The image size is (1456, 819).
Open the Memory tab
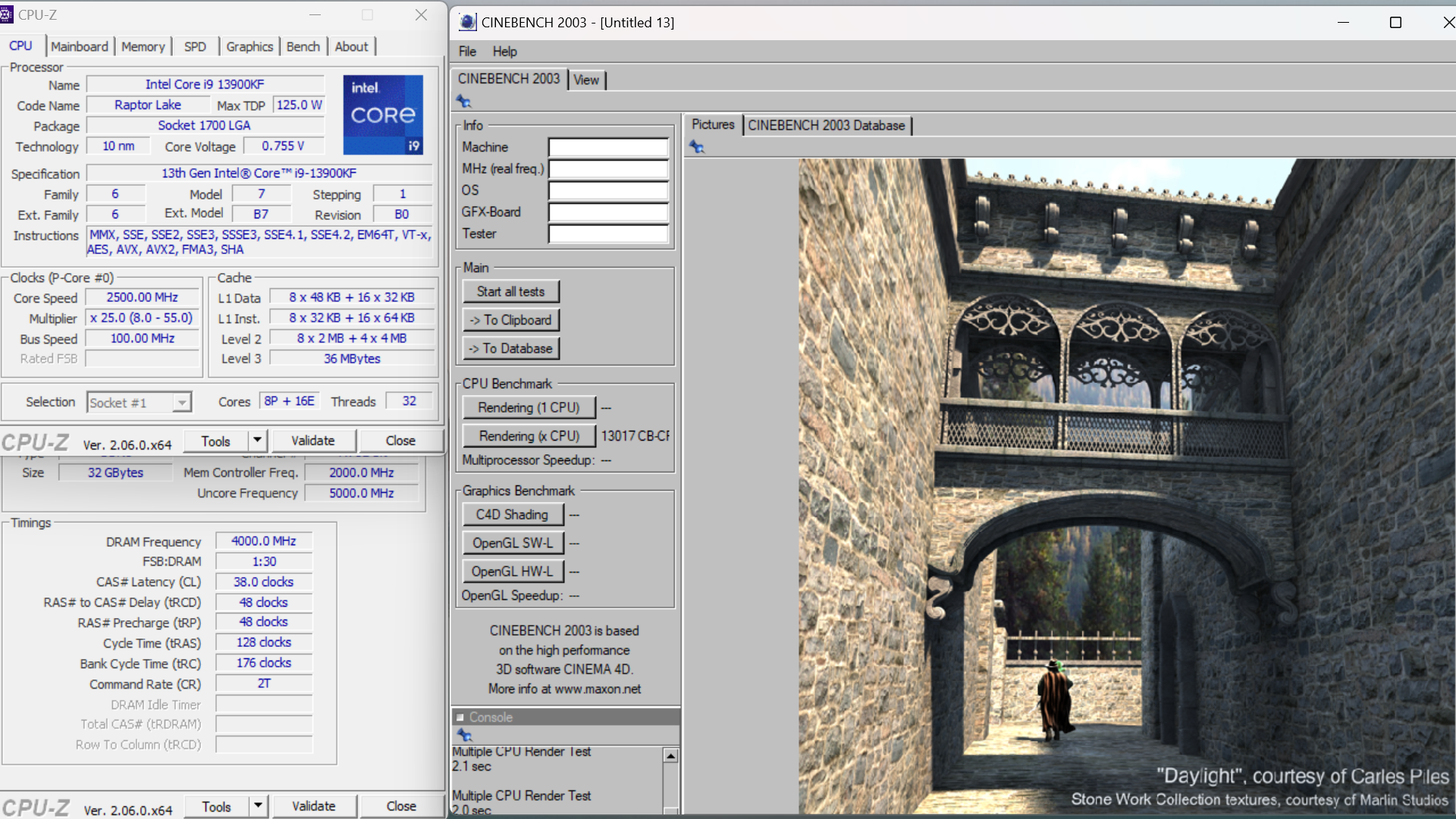143,46
